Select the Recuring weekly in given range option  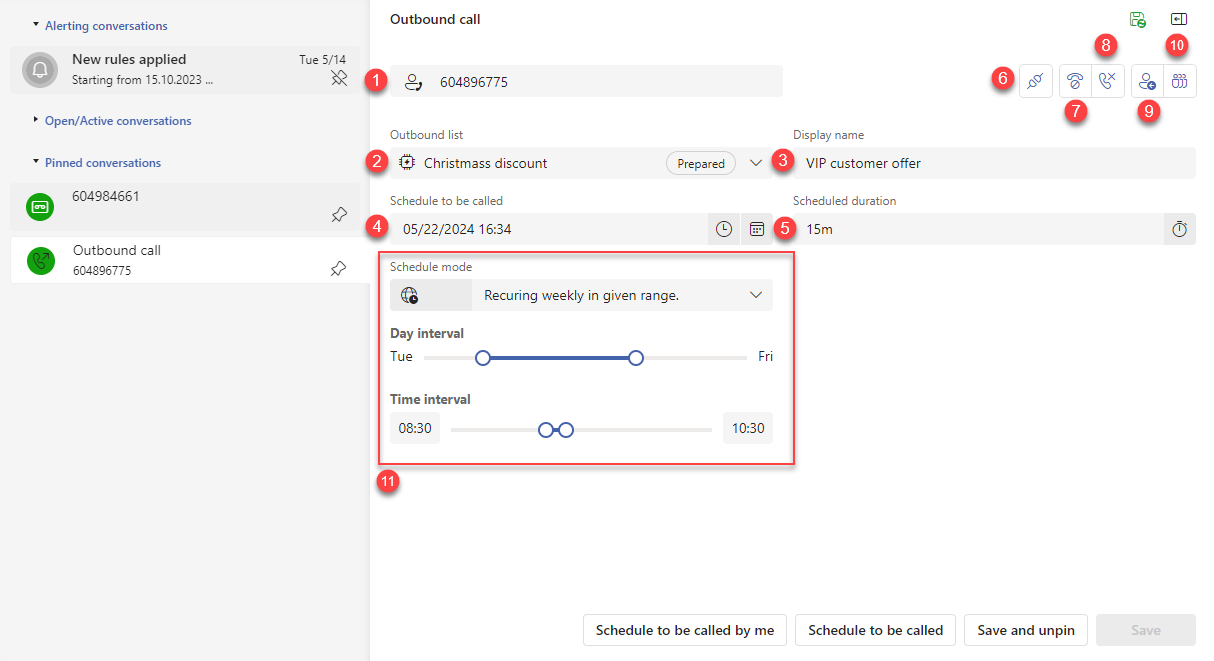582,296
